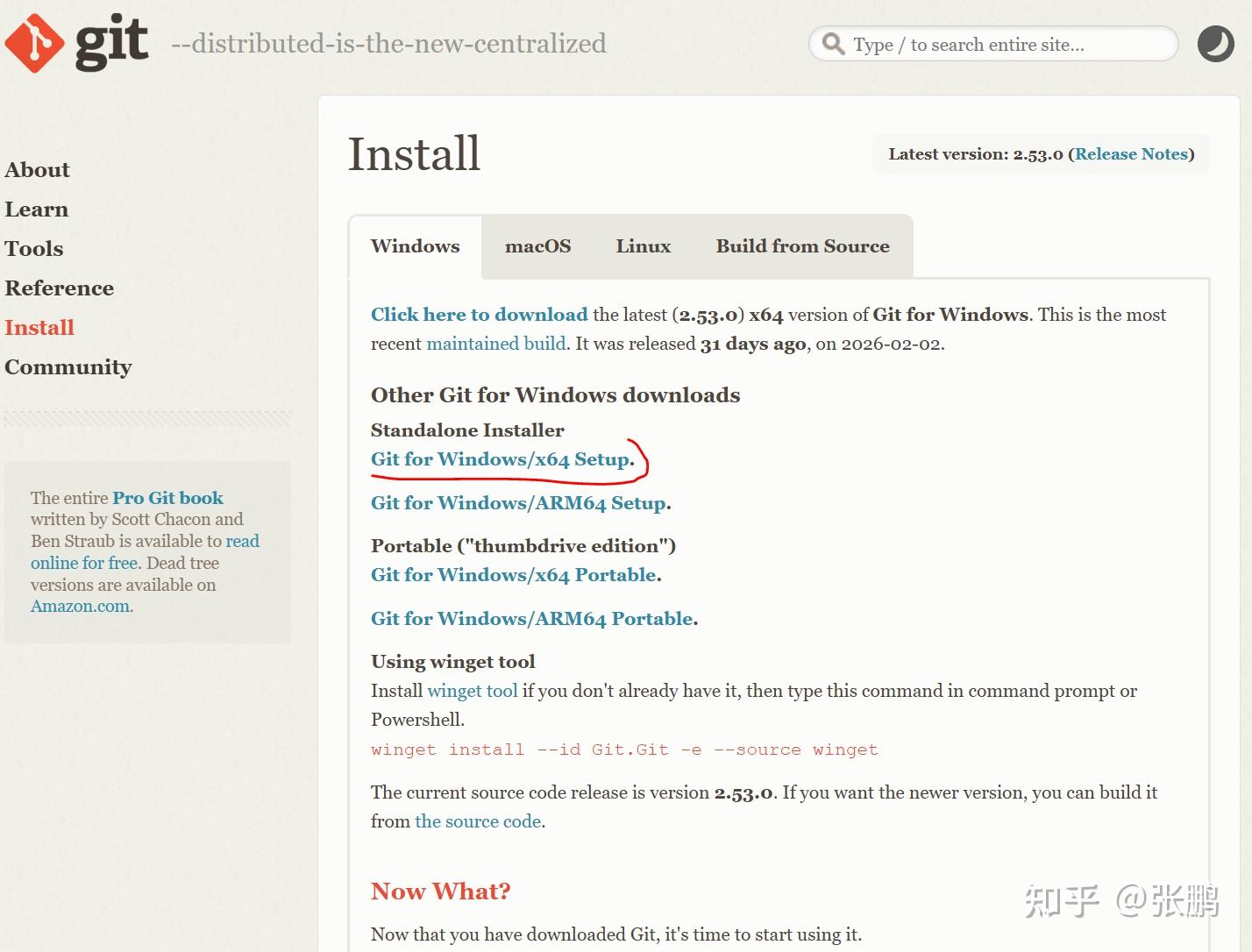1252x952 pixels.
Task: Click the winget install command text
Action: point(624,750)
